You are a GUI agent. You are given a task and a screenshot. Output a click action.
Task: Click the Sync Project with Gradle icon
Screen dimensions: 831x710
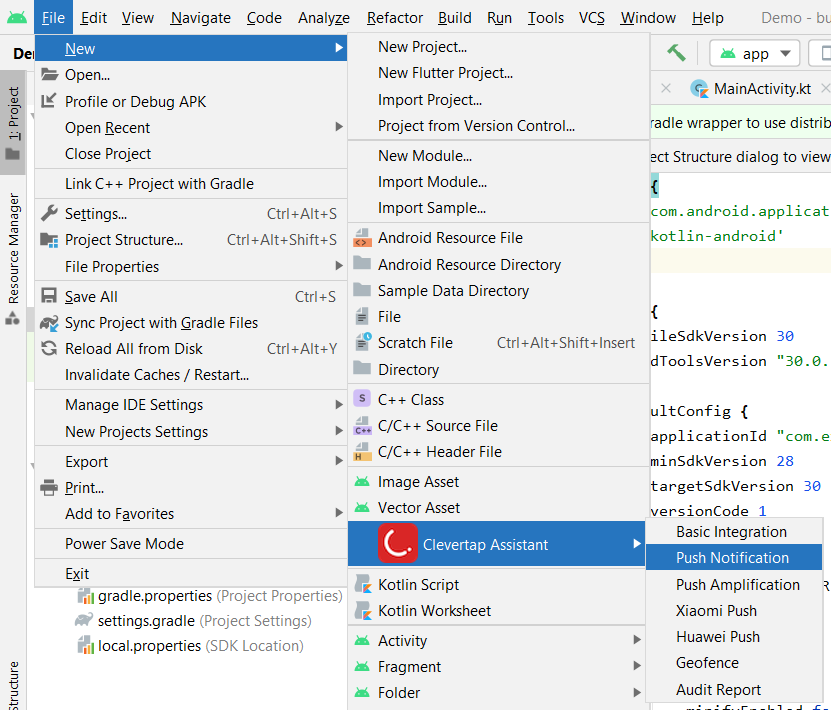[49, 323]
